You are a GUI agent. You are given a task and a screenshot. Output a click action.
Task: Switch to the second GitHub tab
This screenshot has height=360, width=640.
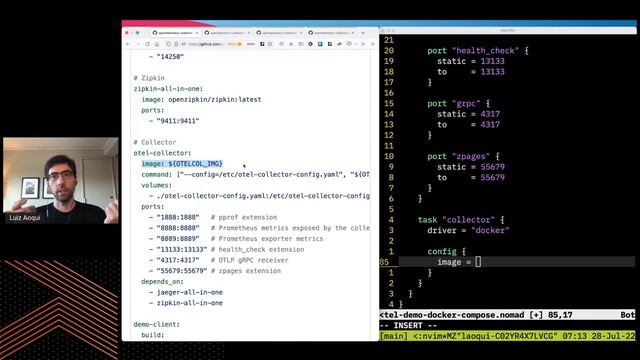227,33
